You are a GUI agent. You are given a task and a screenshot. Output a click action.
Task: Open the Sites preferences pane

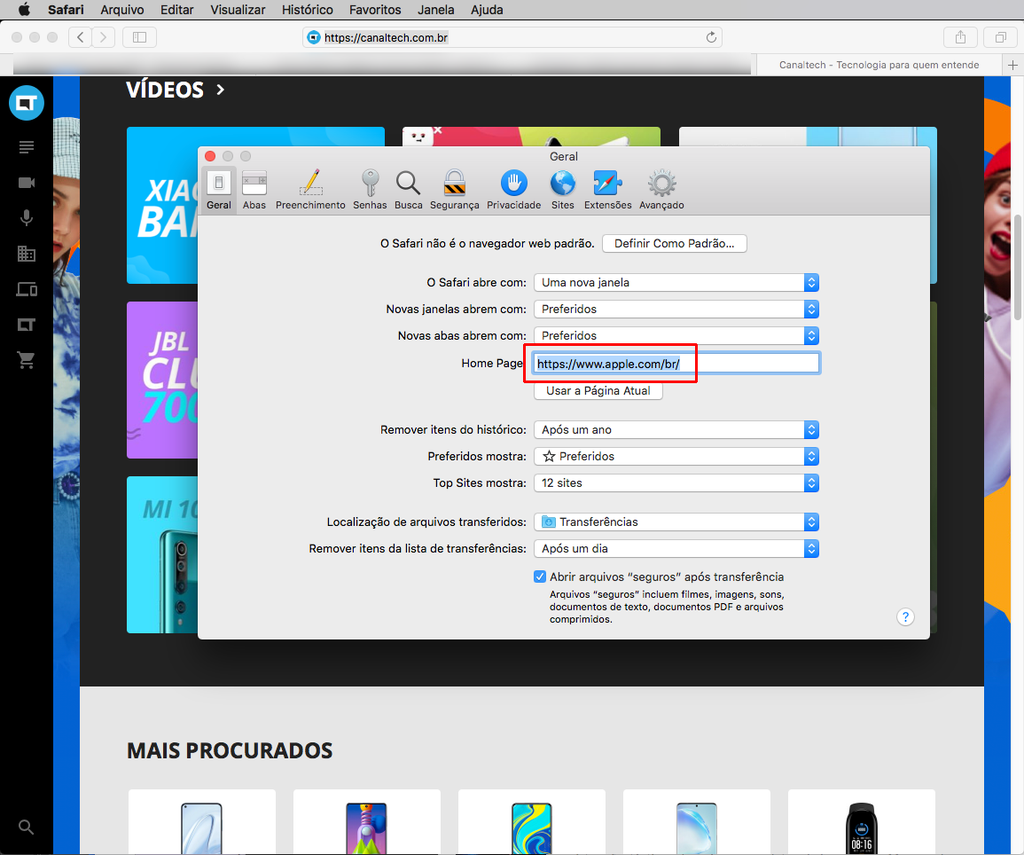(562, 189)
